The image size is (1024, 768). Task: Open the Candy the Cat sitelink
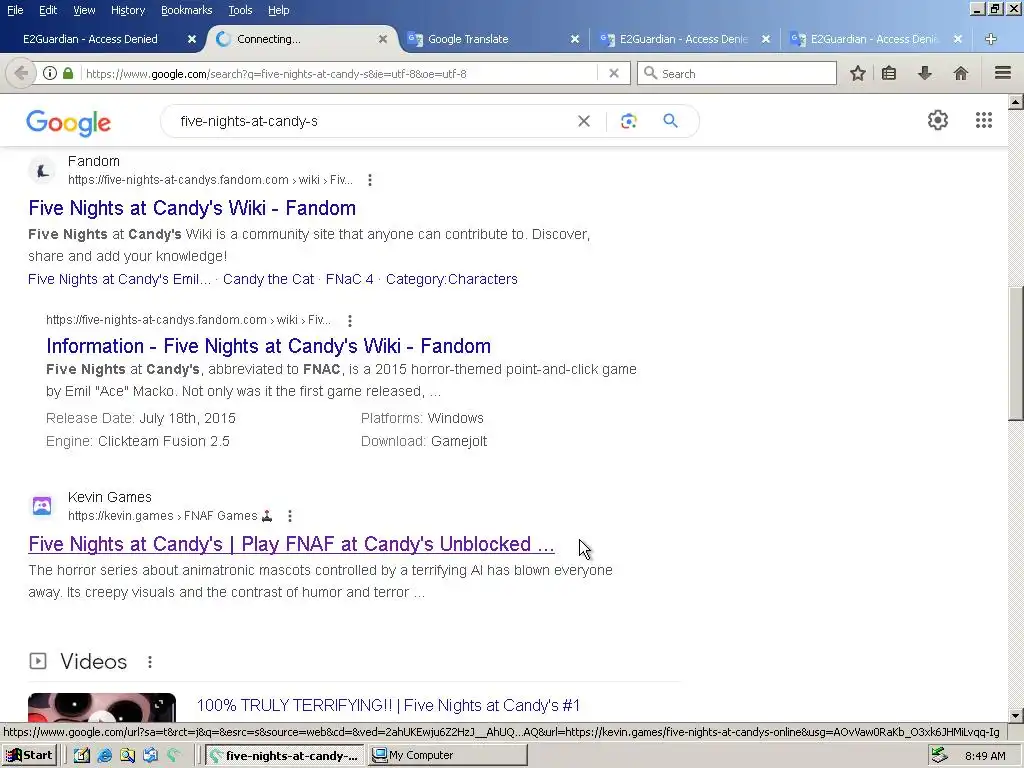coord(268,279)
